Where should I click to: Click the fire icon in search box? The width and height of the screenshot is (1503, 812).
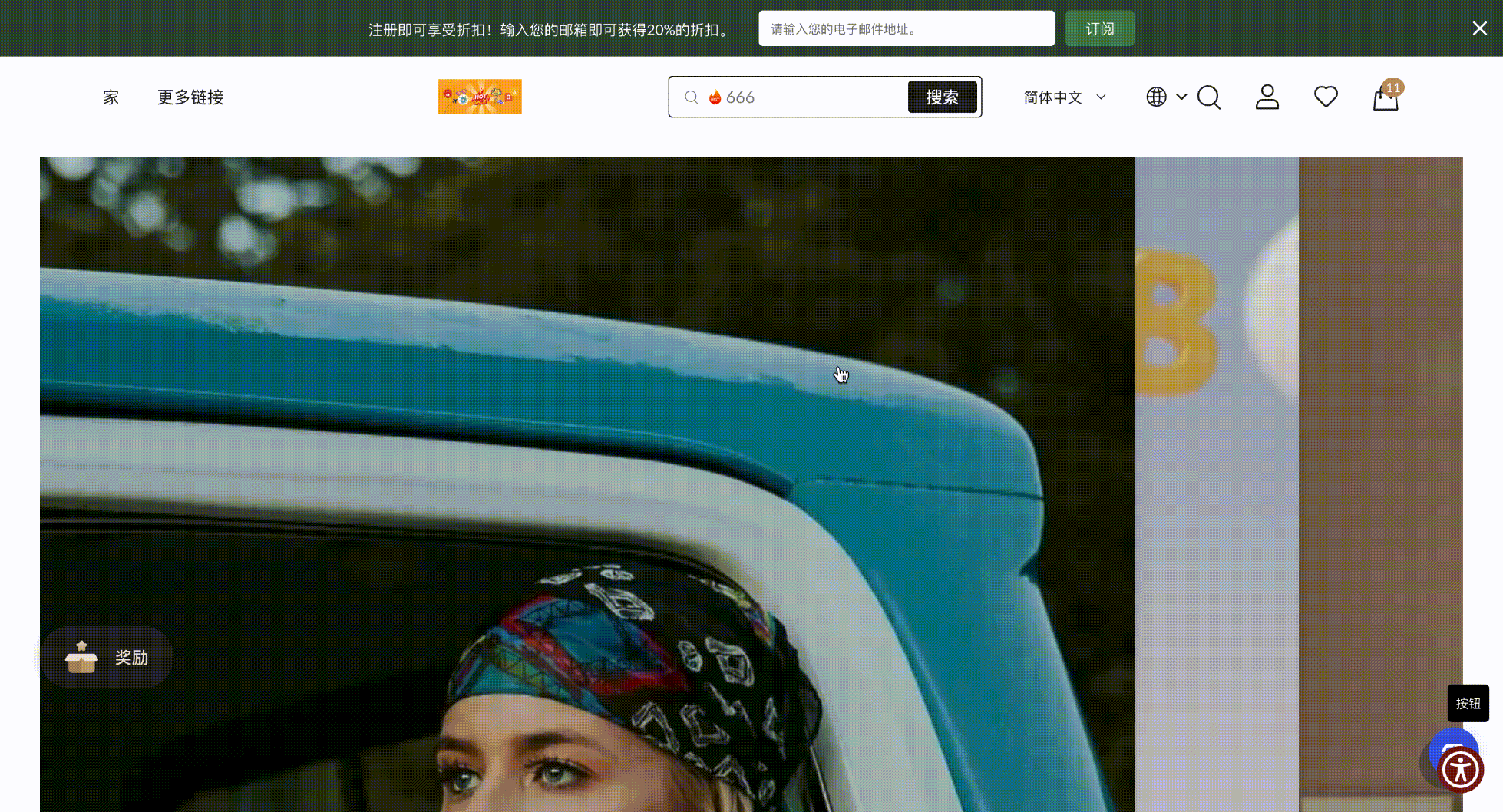point(715,97)
